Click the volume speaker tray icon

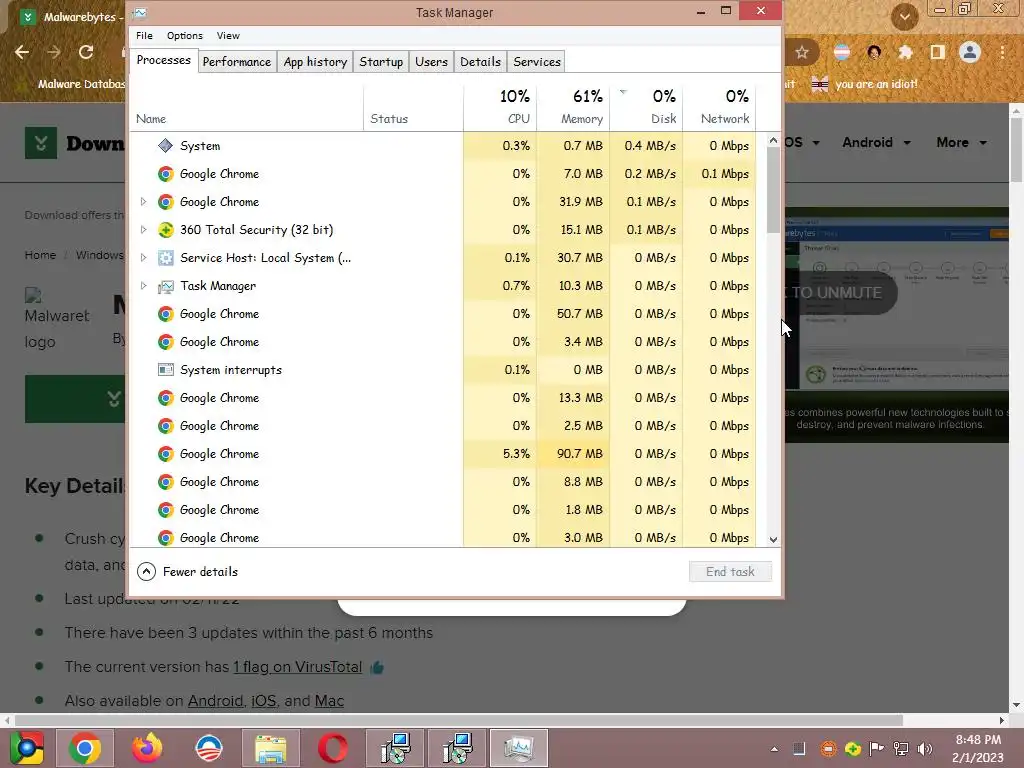point(925,749)
